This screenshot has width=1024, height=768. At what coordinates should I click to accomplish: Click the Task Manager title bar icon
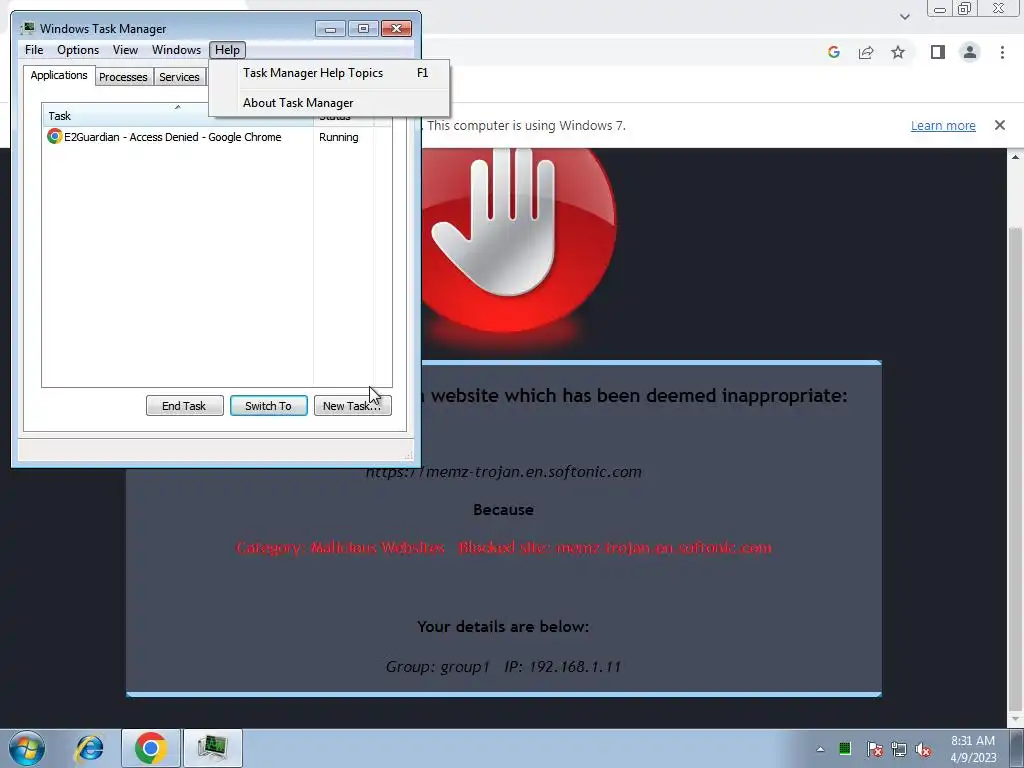point(27,28)
